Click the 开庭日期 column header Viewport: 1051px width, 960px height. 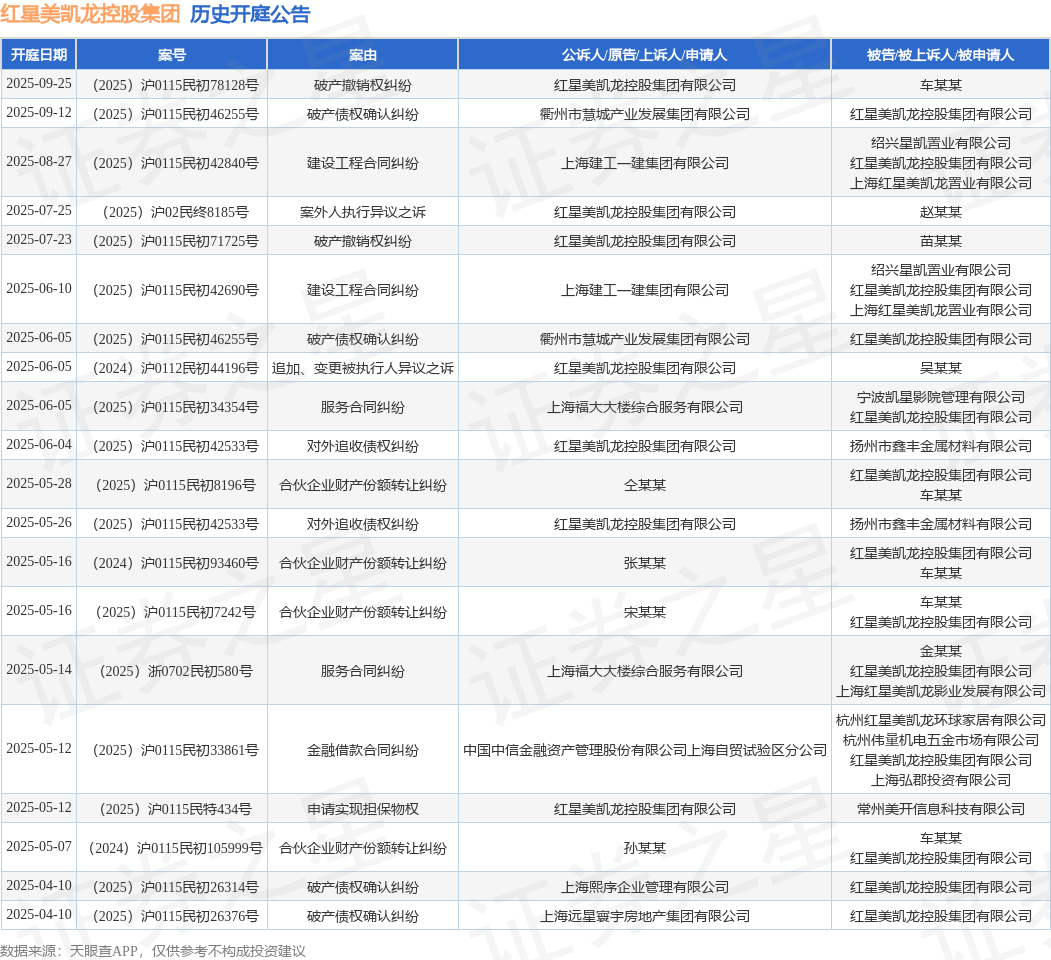coord(39,55)
